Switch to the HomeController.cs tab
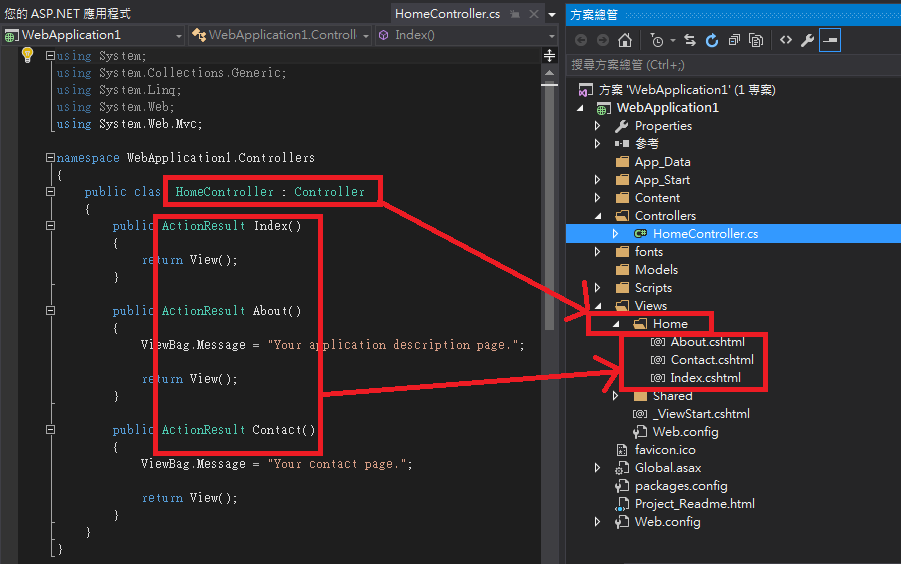Viewport: 901px width, 564px height. coord(447,14)
